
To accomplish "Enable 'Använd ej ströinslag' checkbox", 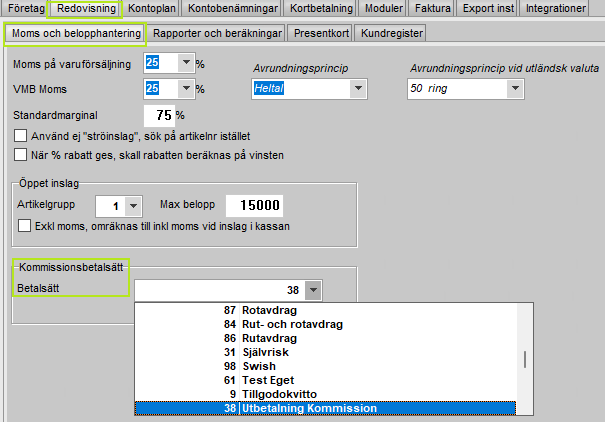I will click(21, 135).
